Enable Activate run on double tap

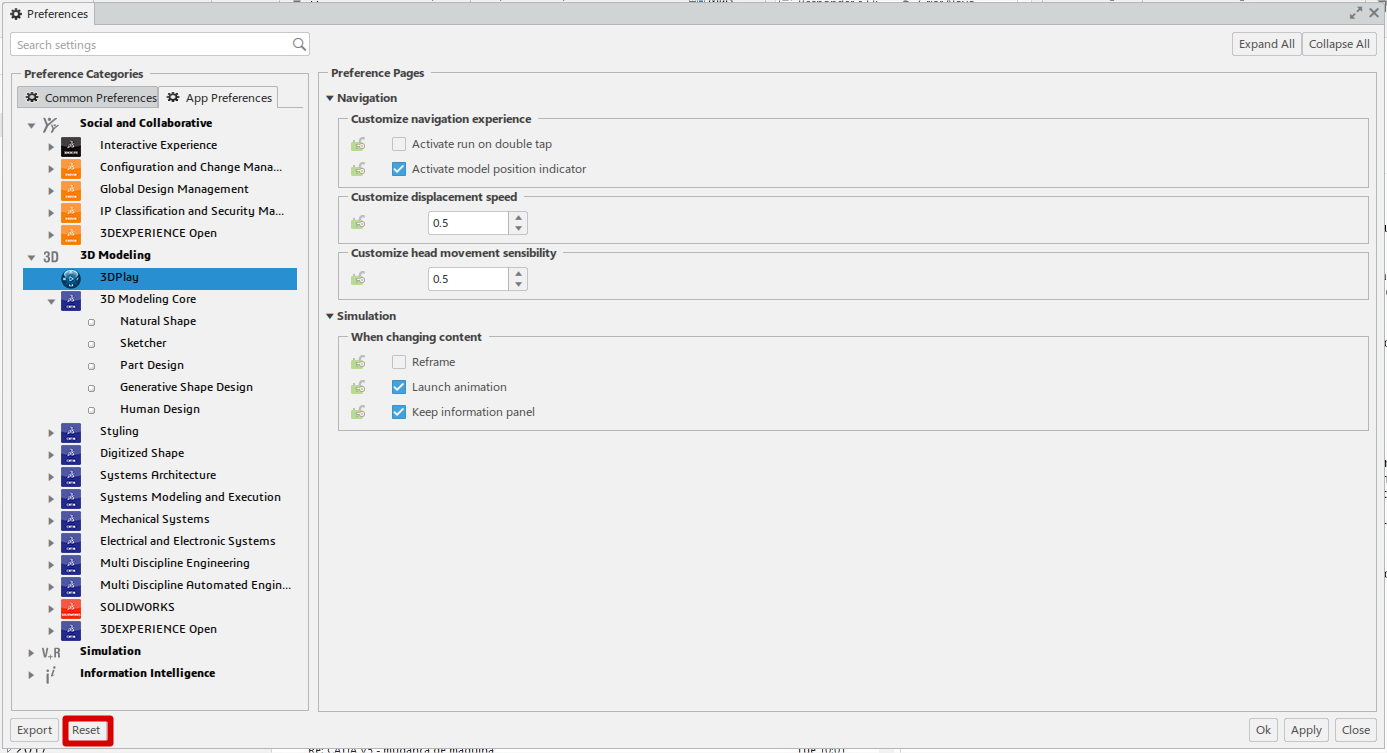pos(399,144)
